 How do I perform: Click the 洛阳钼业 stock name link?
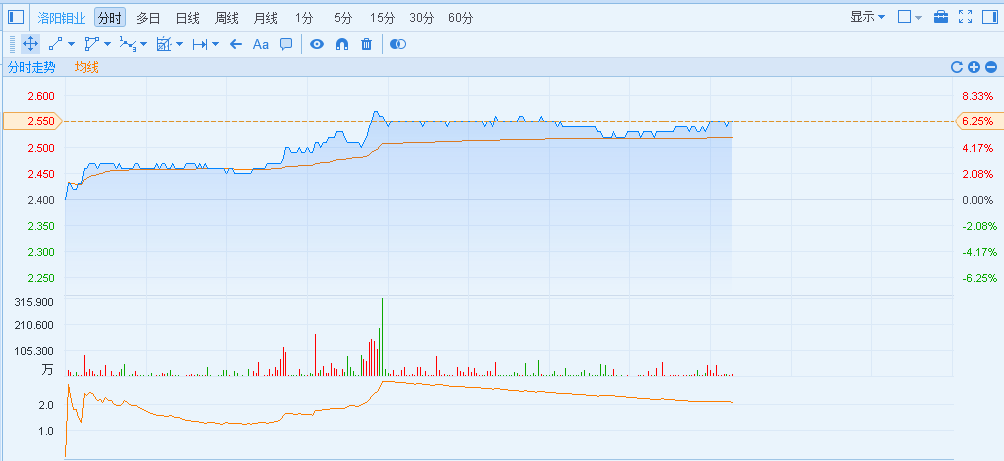pos(61,18)
